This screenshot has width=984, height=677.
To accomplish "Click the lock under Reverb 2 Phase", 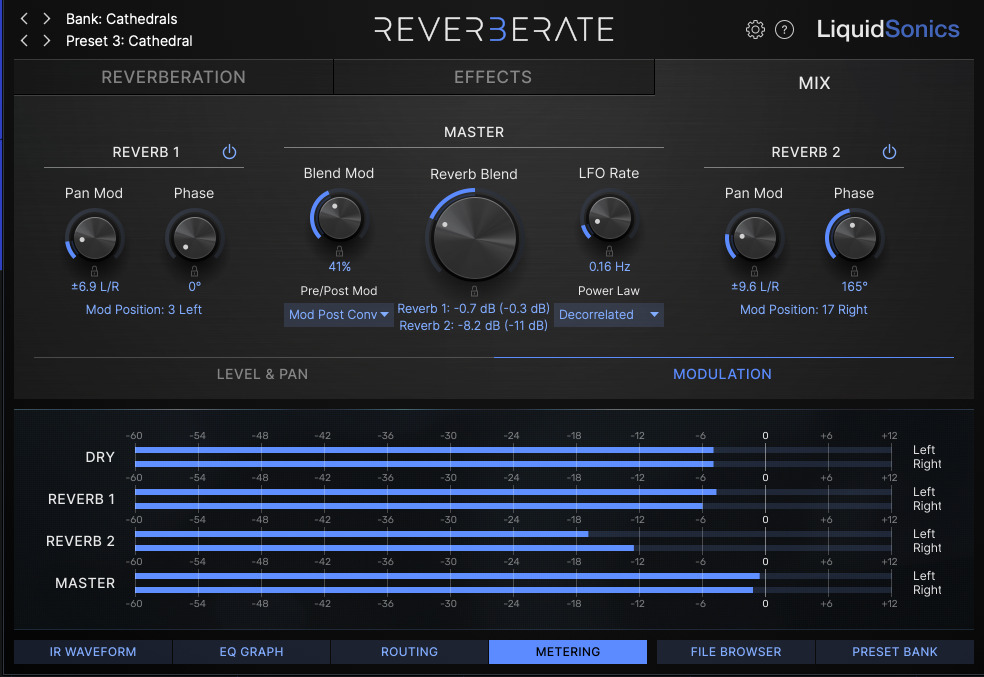I will pyautogui.click(x=854, y=271).
